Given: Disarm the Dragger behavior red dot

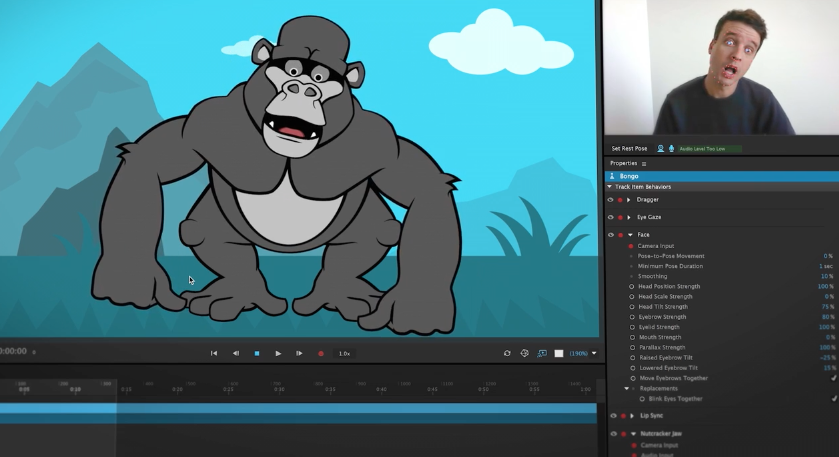Looking at the screenshot, I should point(620,200).
